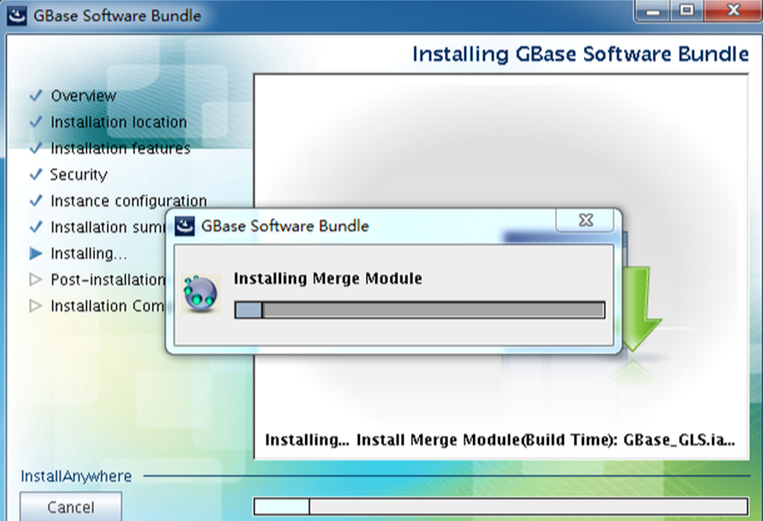The height and width of the screenshot is (521, 763).
Task: Click the main window GBase title icon
Action: [17, 16]
